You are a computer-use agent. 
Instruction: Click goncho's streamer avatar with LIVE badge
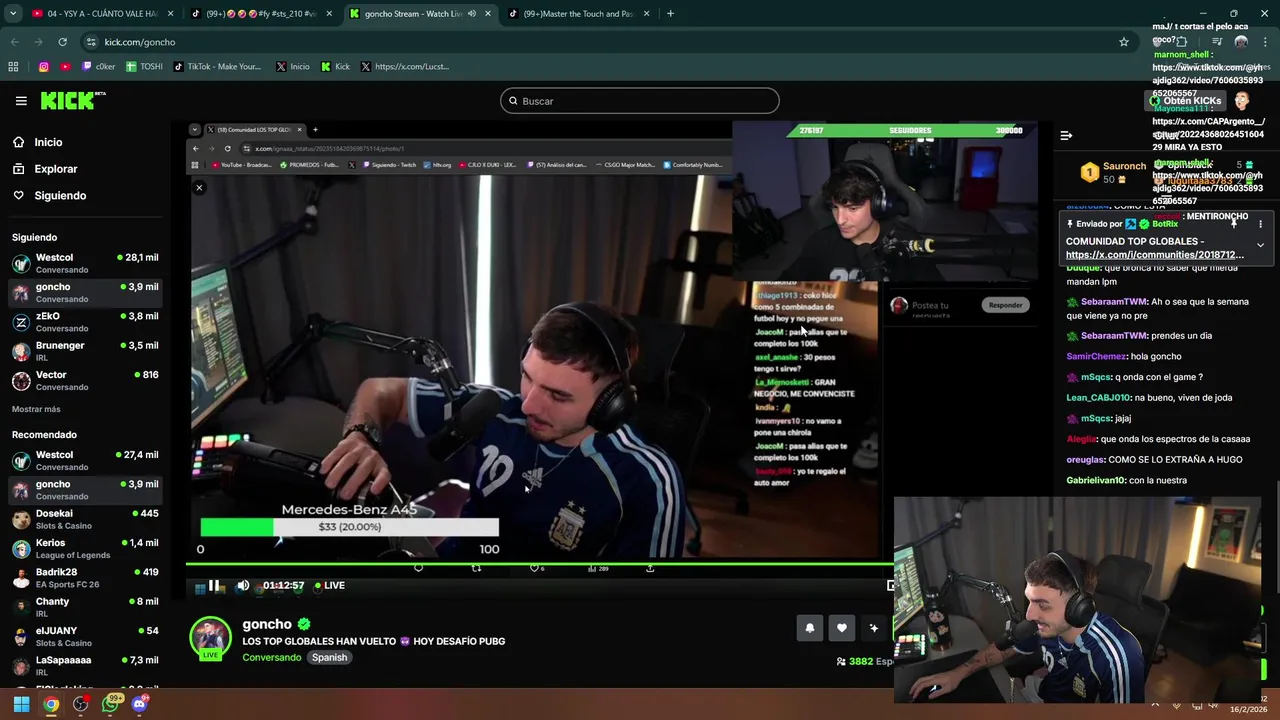coord(210,640)
